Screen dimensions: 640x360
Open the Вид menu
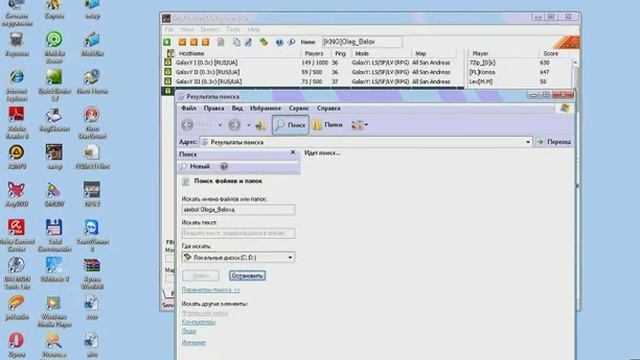[237, 108]
